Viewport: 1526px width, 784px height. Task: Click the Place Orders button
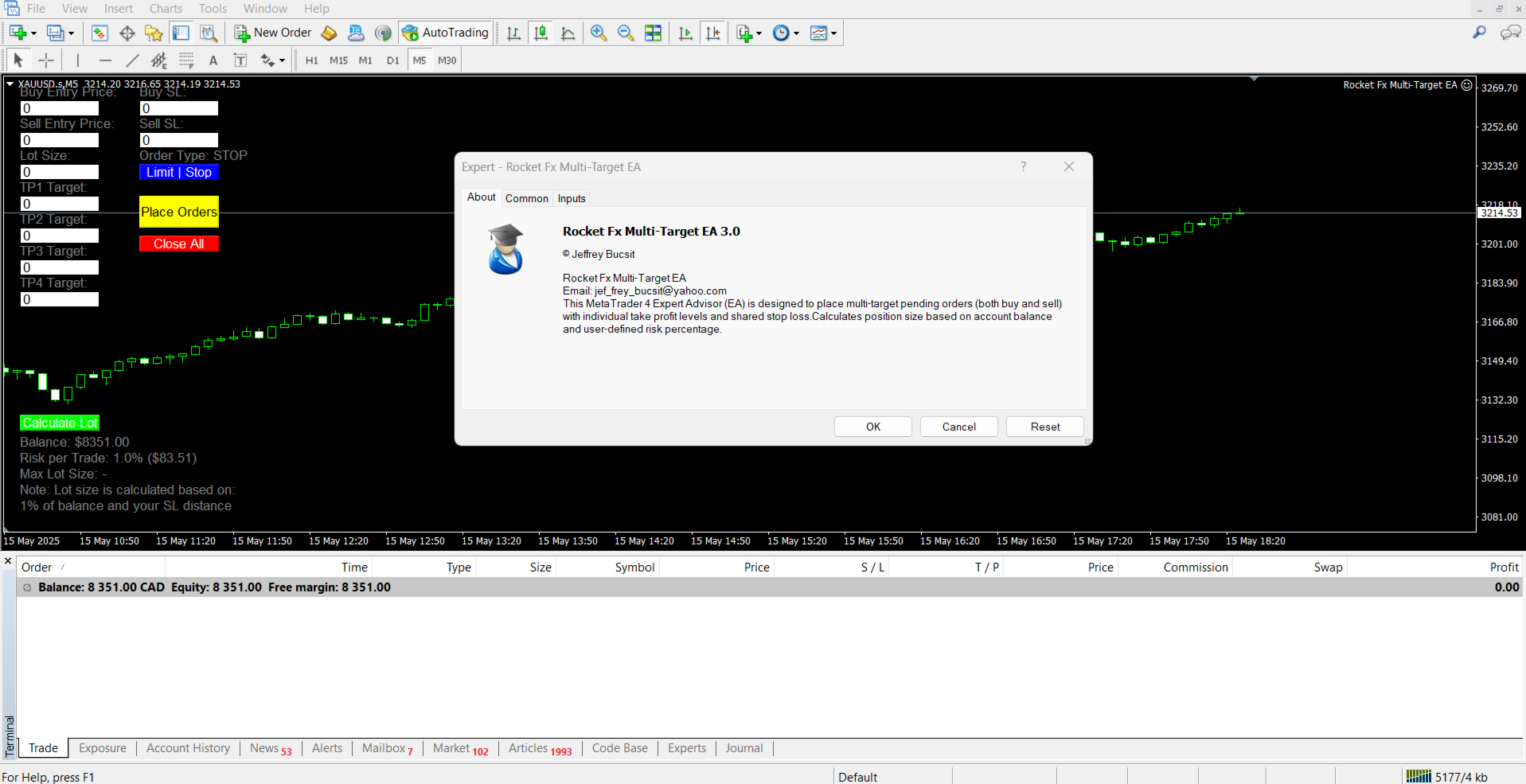pos(178,211)
